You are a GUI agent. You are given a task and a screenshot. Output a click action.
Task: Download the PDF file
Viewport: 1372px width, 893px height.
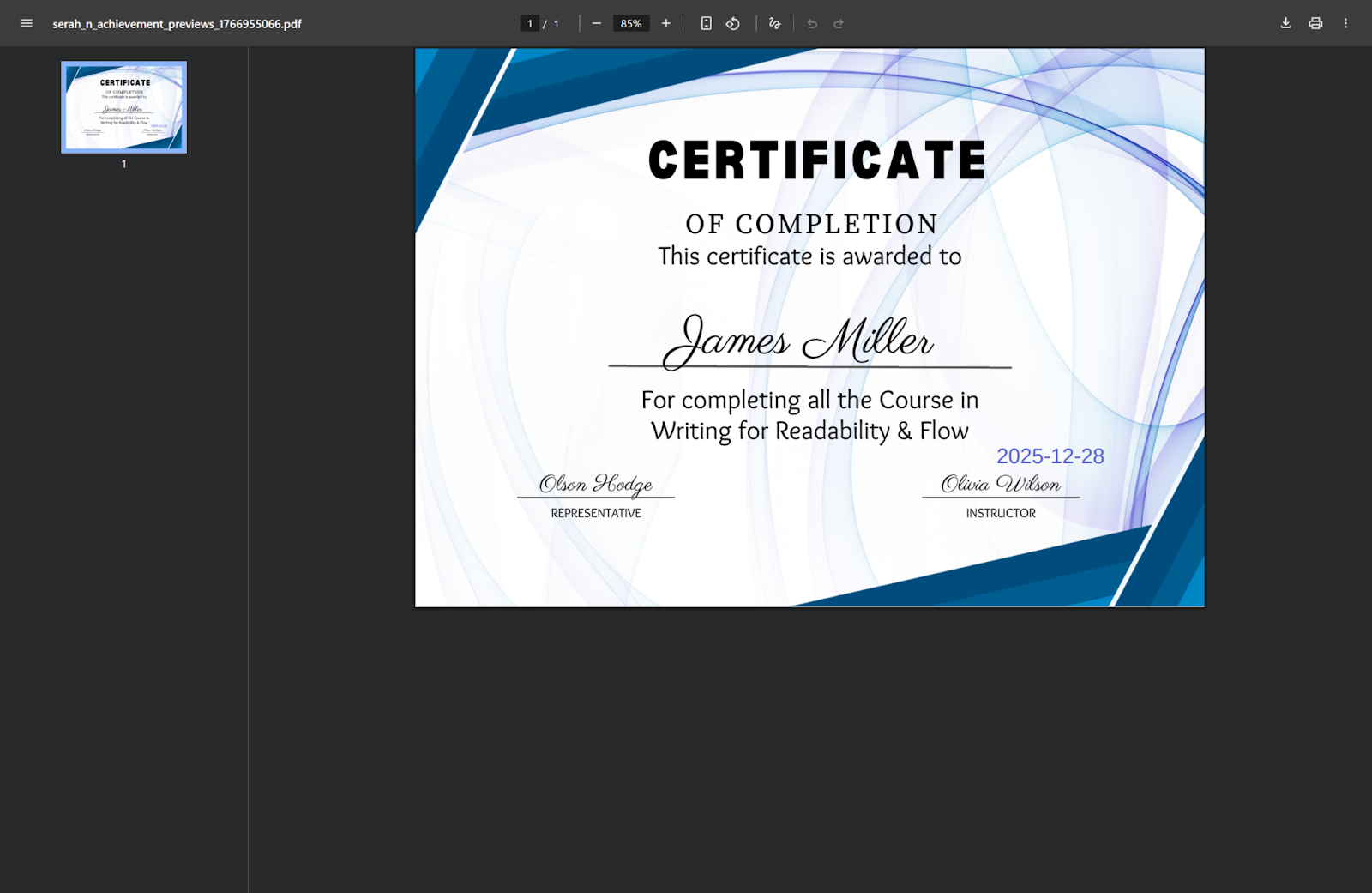click(1285, 23)
